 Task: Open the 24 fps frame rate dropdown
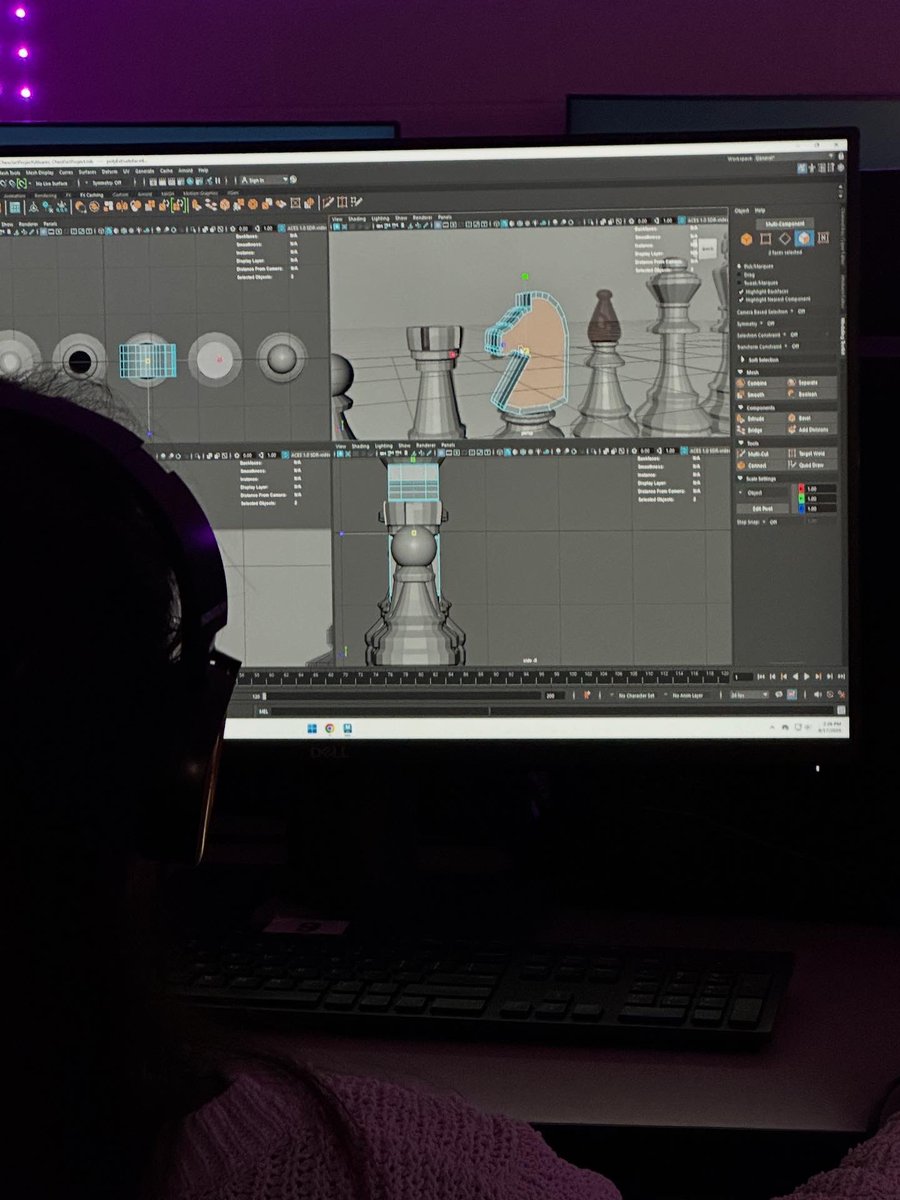750,695
